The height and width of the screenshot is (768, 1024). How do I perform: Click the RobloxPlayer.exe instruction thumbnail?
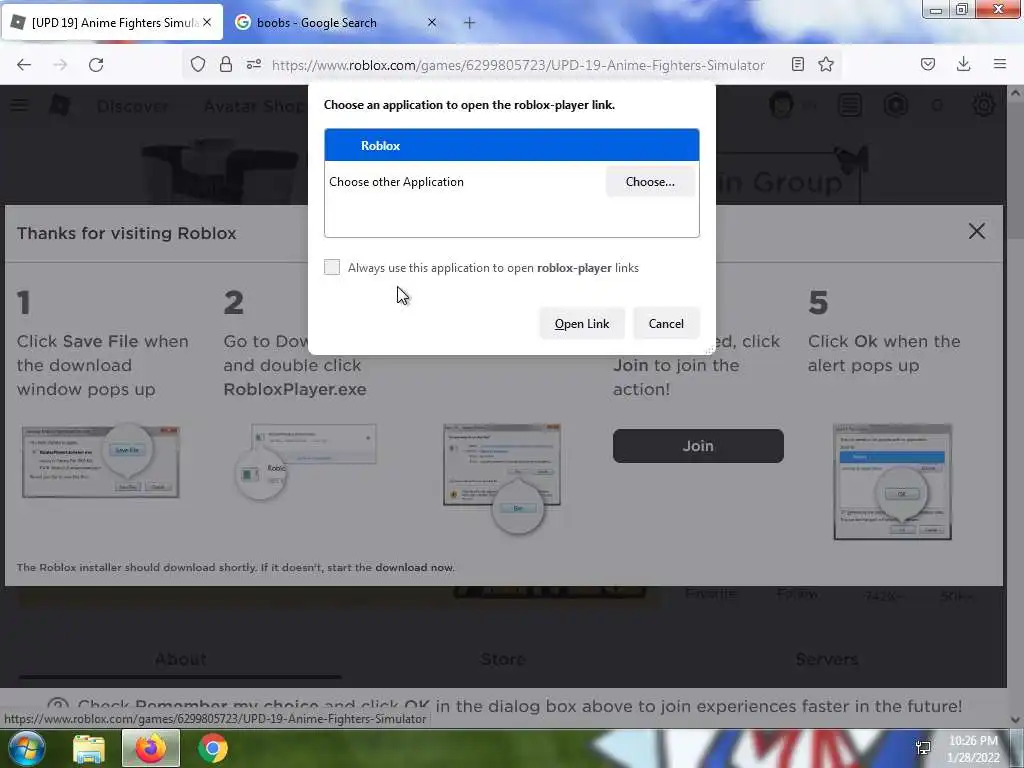(x=306, y=461)
